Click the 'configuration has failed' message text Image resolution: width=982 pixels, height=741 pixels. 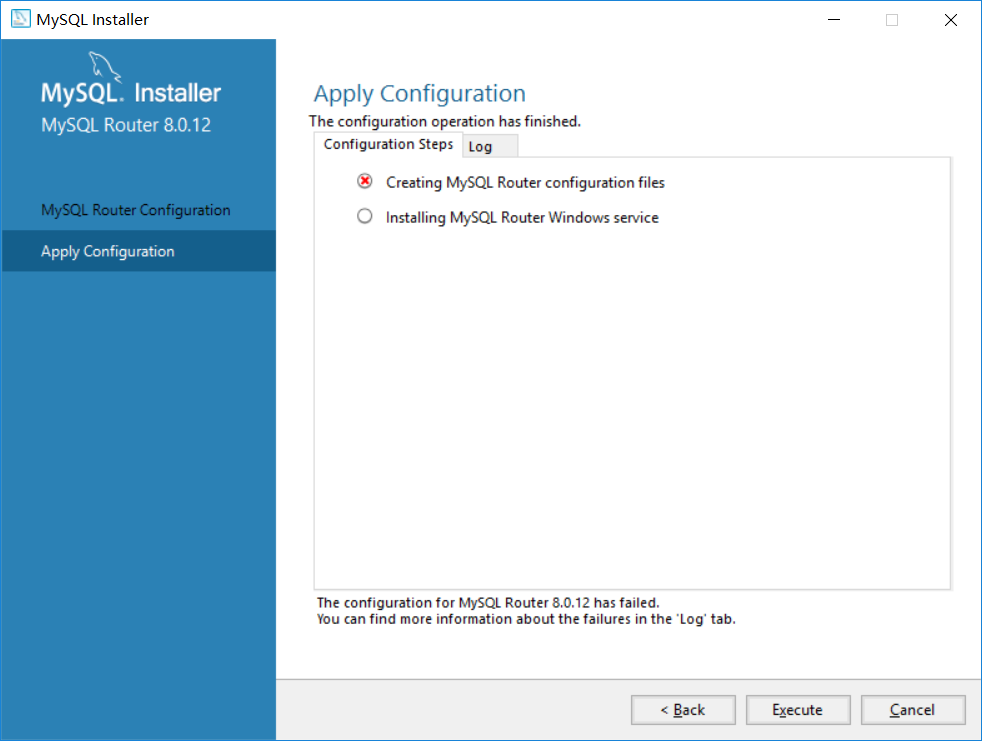(x=488, y=603)
